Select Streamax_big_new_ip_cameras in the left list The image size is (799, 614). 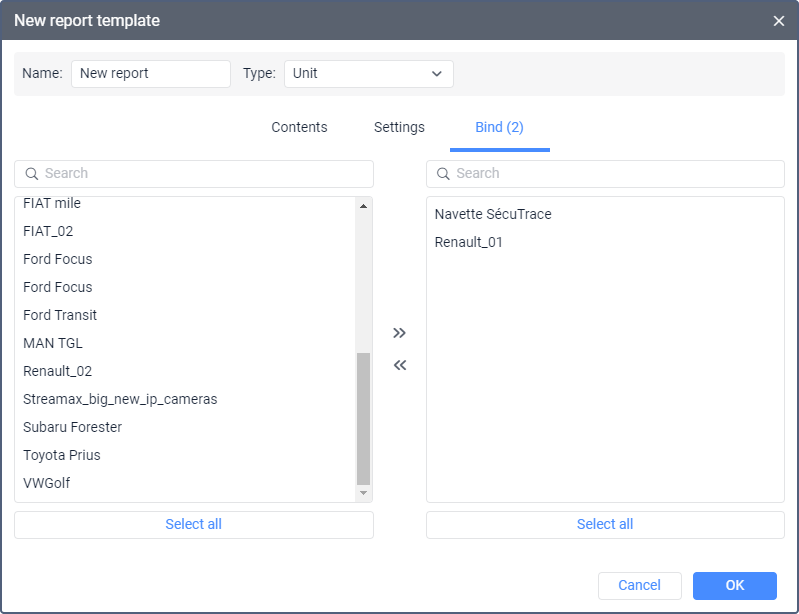[x=120, y=399]
